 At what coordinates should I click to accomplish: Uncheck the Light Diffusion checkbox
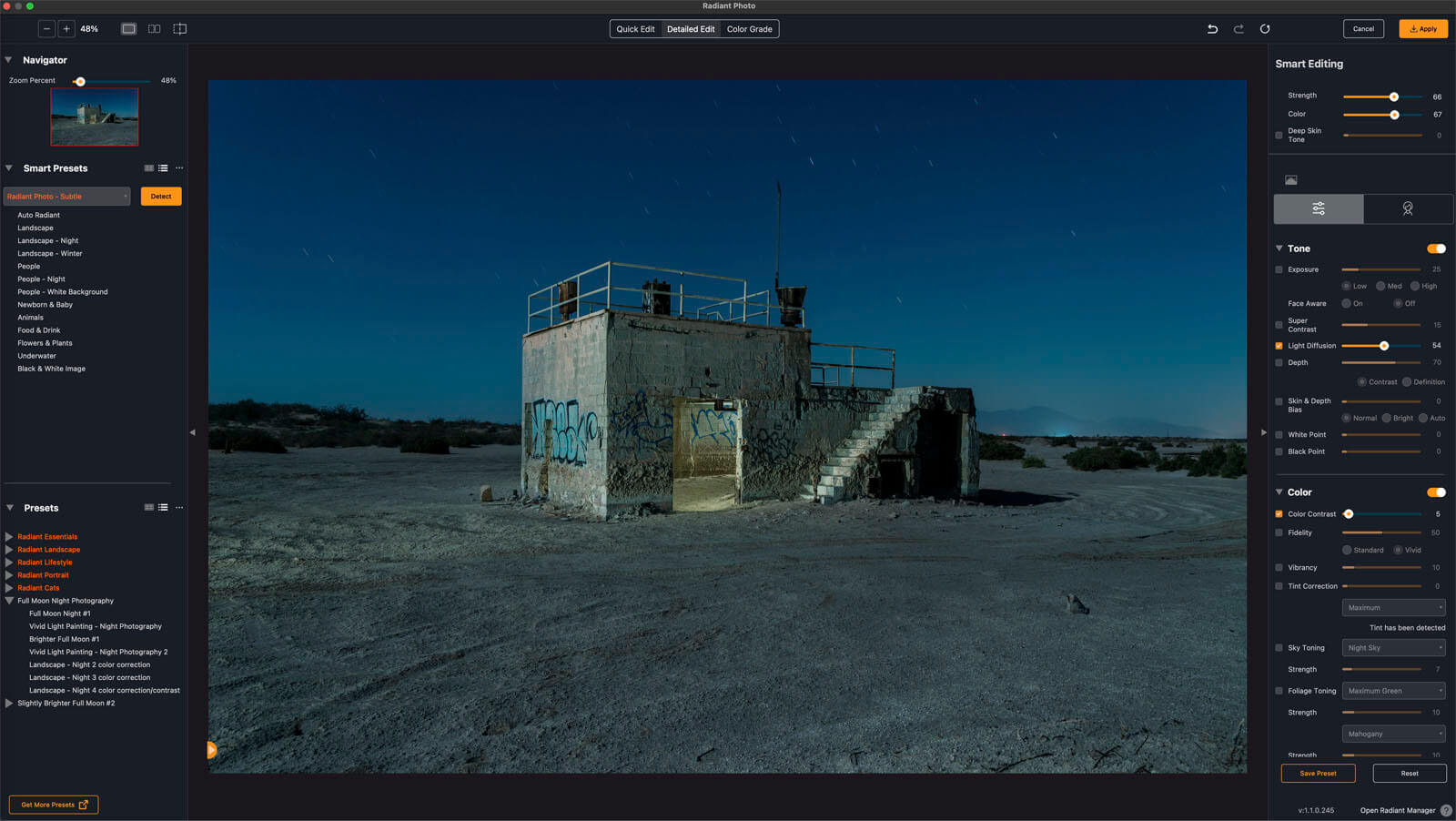pos(1279,346)
